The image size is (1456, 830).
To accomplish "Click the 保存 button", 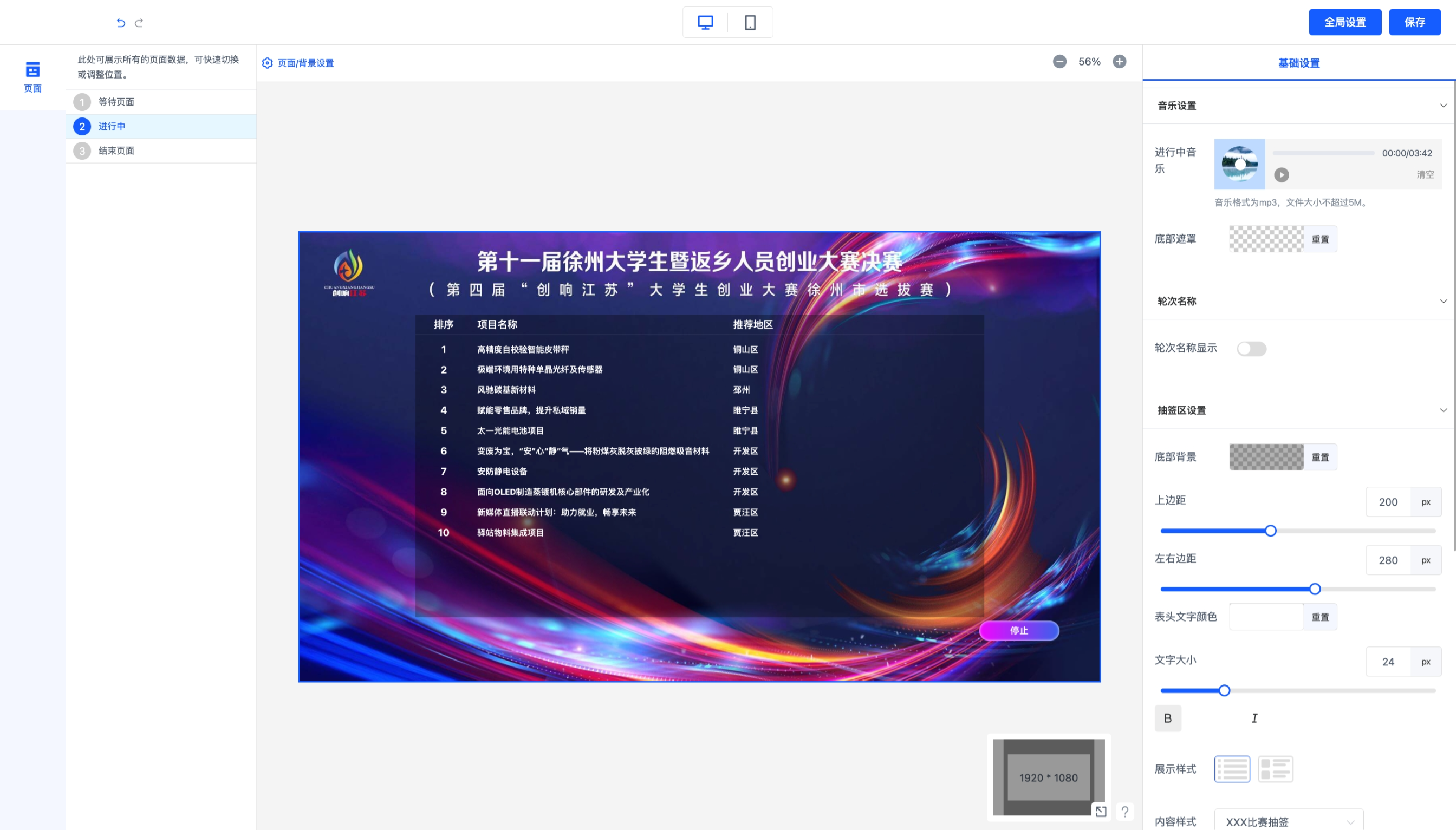I will 1414,22.
